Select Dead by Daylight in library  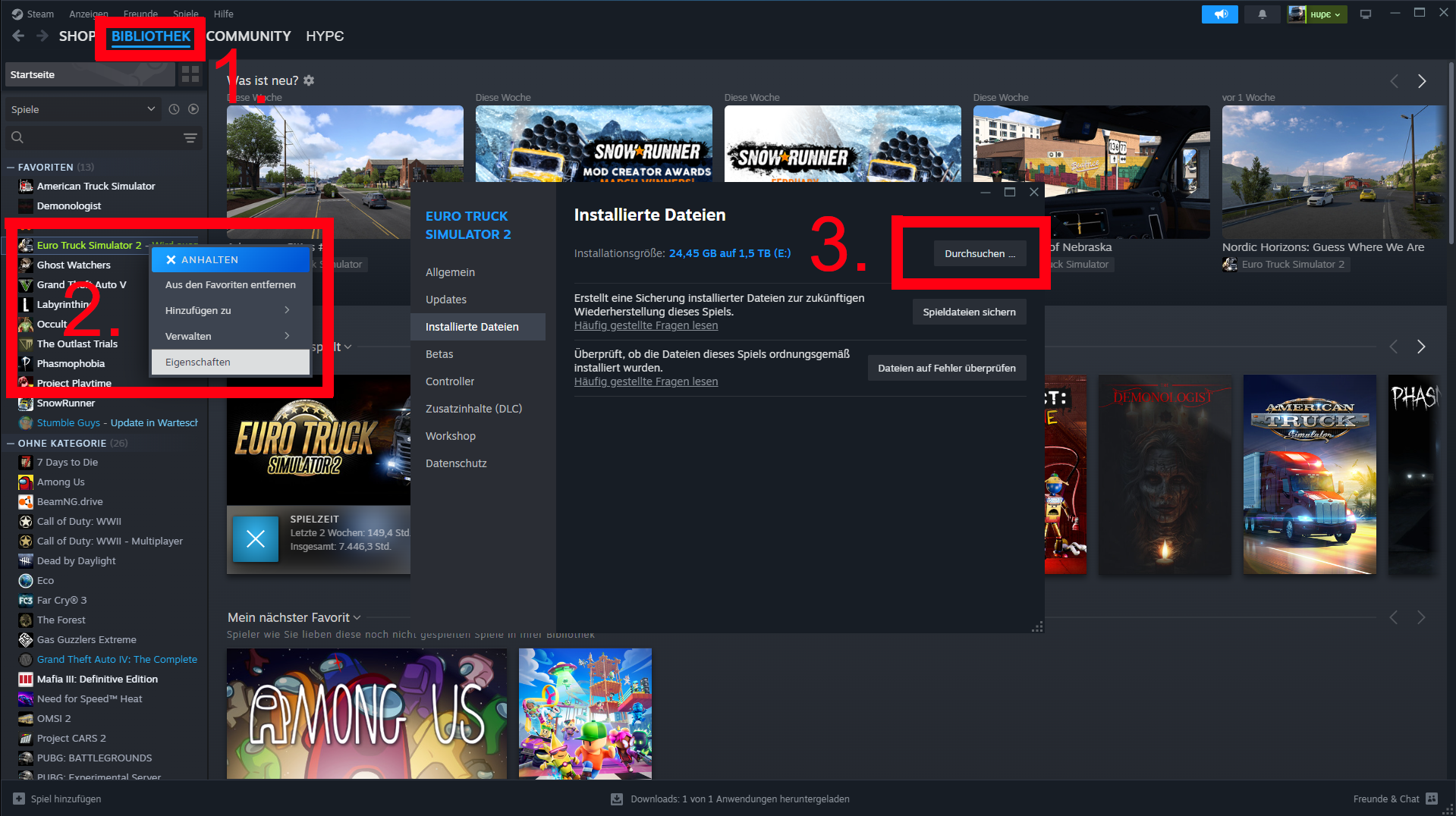click(x=76, y=560)
